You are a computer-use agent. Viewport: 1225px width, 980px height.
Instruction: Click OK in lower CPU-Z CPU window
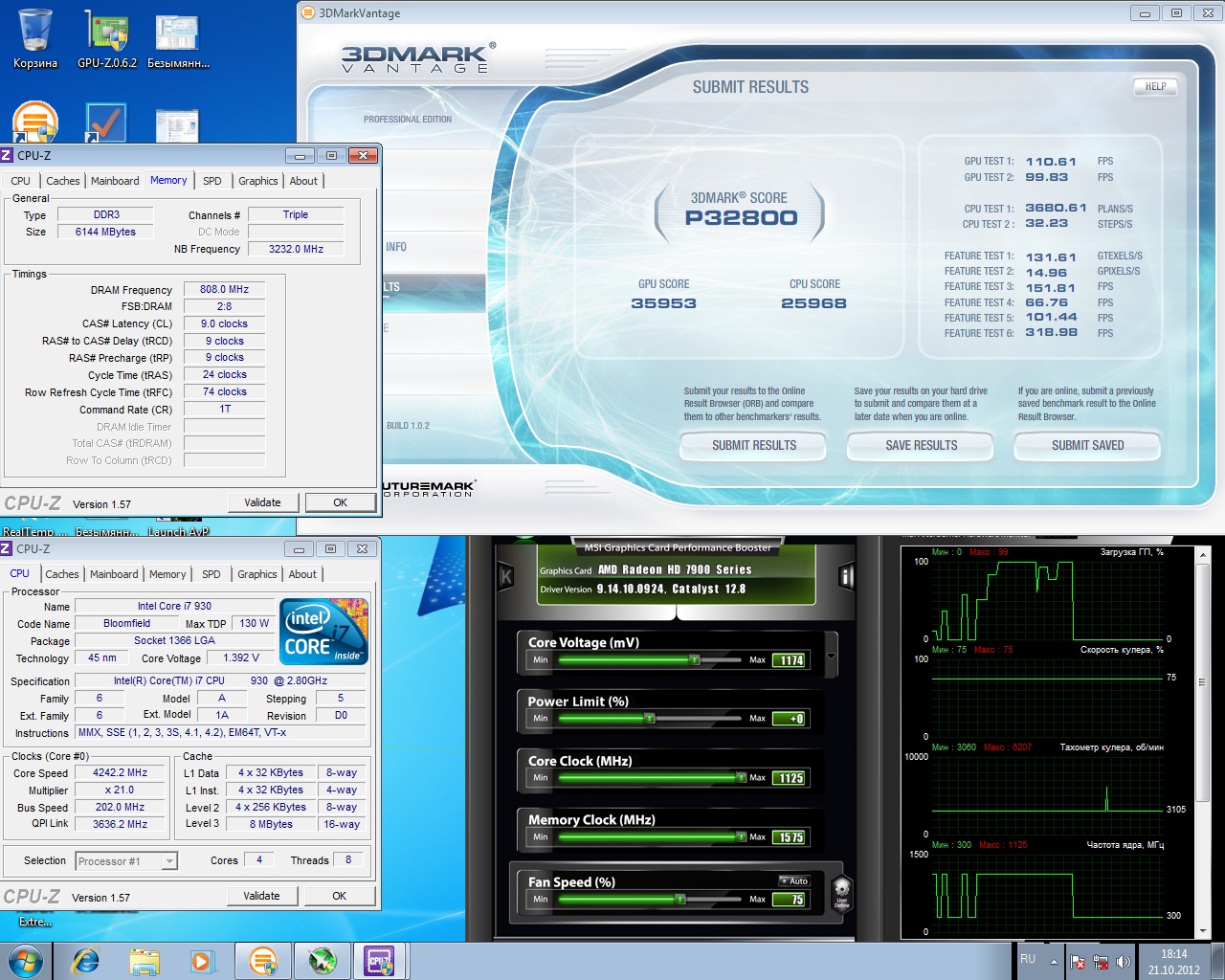tap(339, 896)
